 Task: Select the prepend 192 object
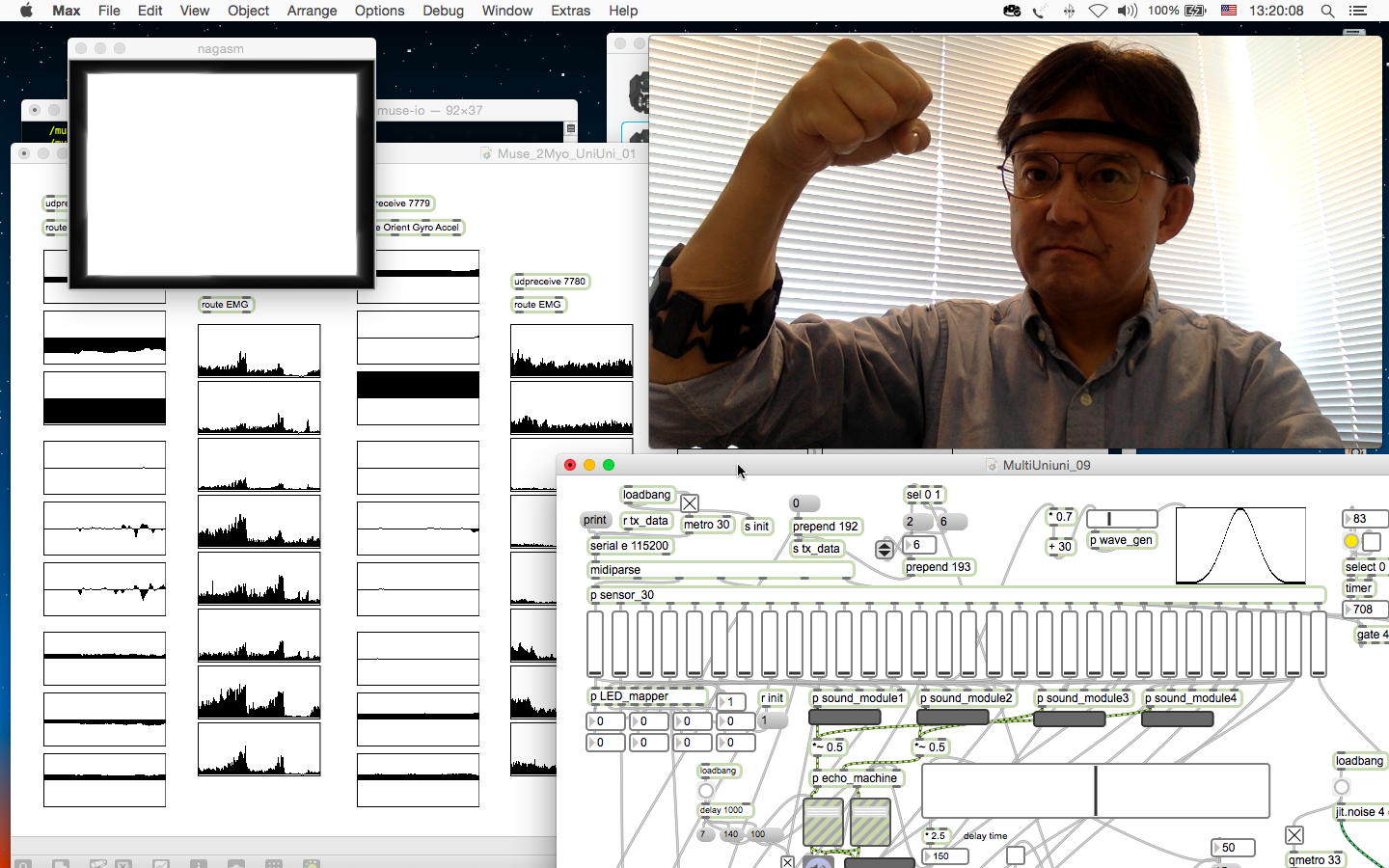(826, 527)
